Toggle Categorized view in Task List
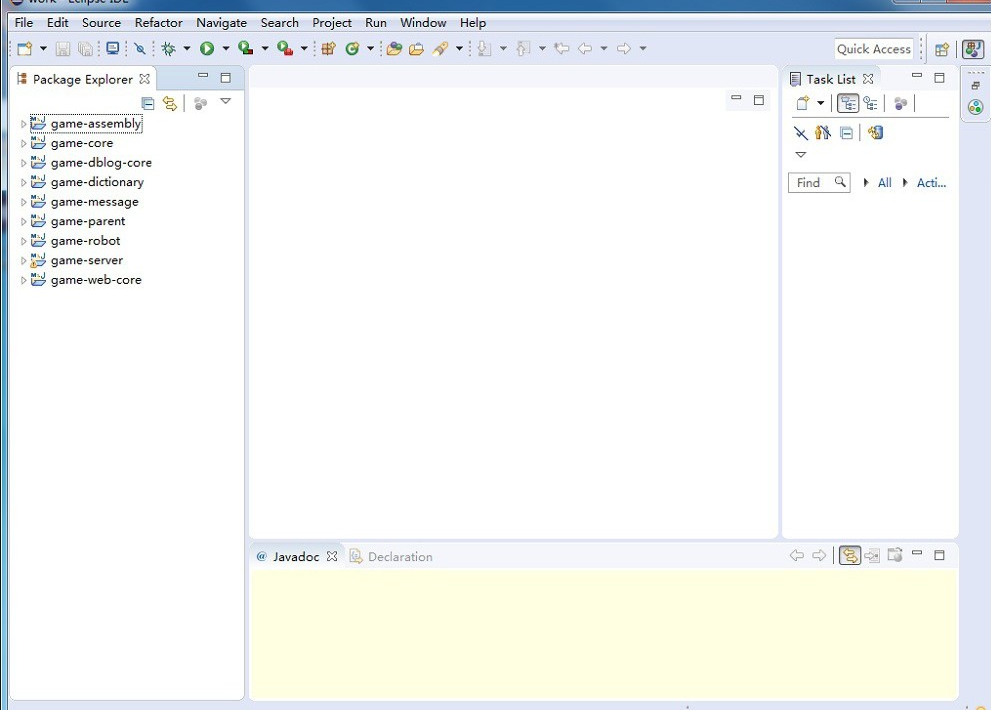 click(x=848, y=103)
